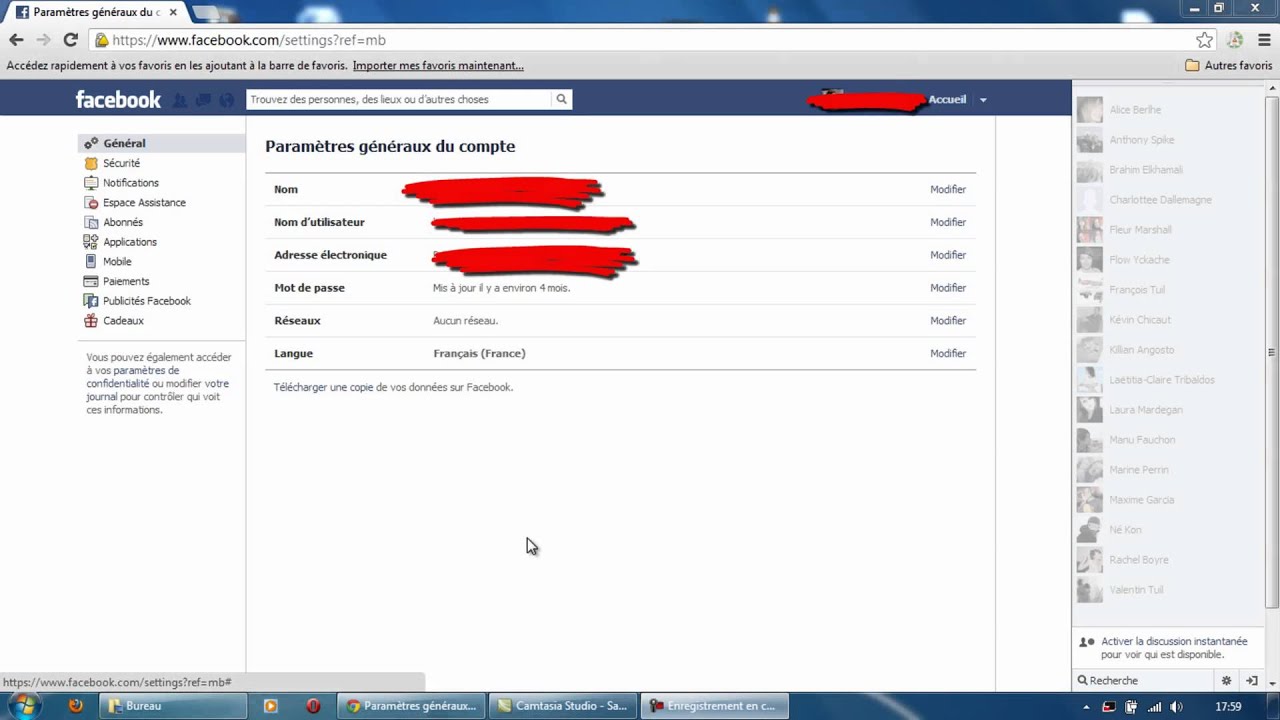Screen dimensions: 1280x720
Task: Open Autres favoris folder
Action: 1228,65
